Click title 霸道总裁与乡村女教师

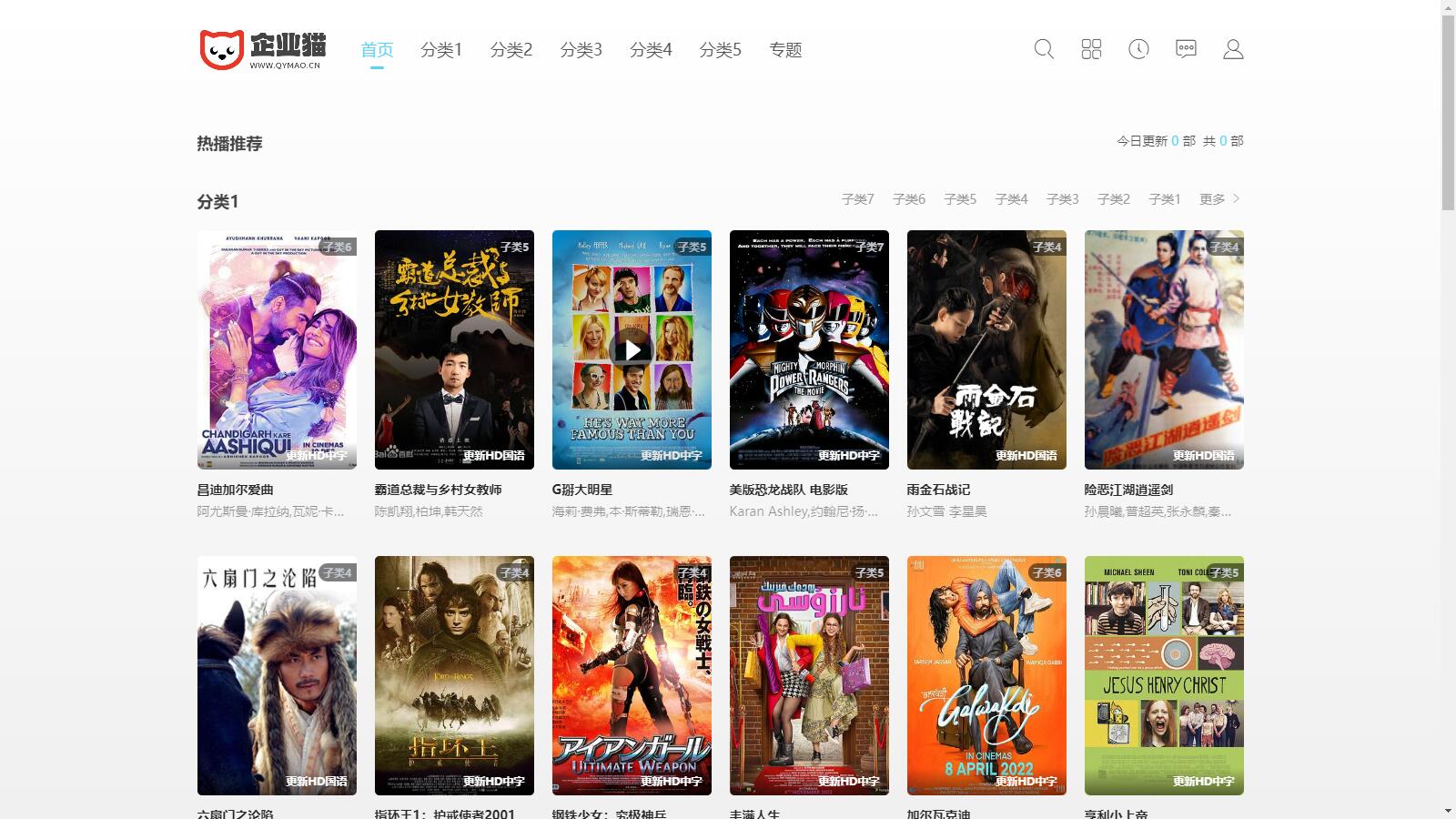pyautogui.click(x=438, y=490)
